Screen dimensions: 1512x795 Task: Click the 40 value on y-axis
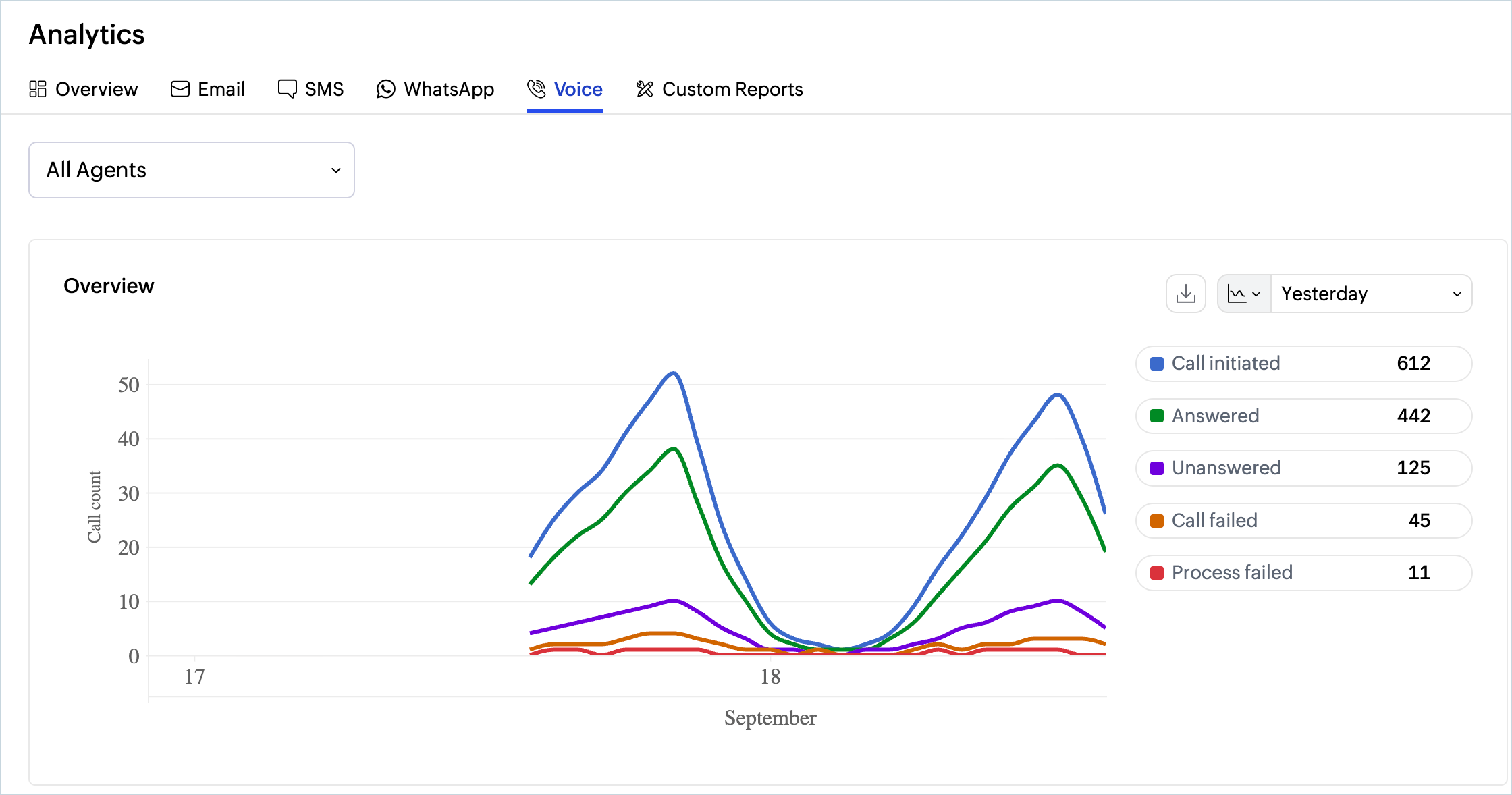[128, 439]
